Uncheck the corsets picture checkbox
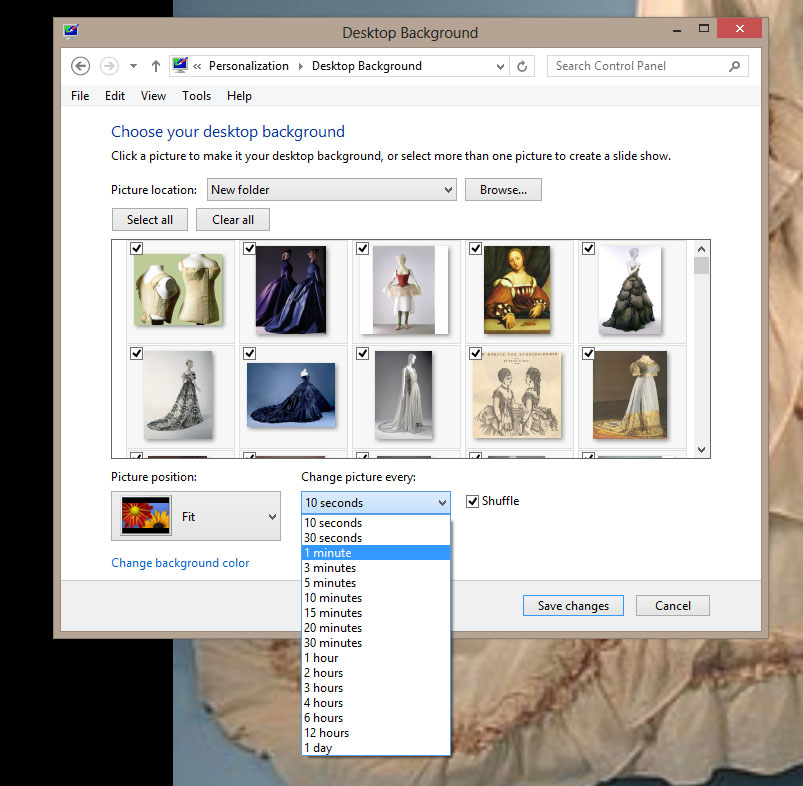Viewport: 803px width, 786px height. [x=136, y=248]
